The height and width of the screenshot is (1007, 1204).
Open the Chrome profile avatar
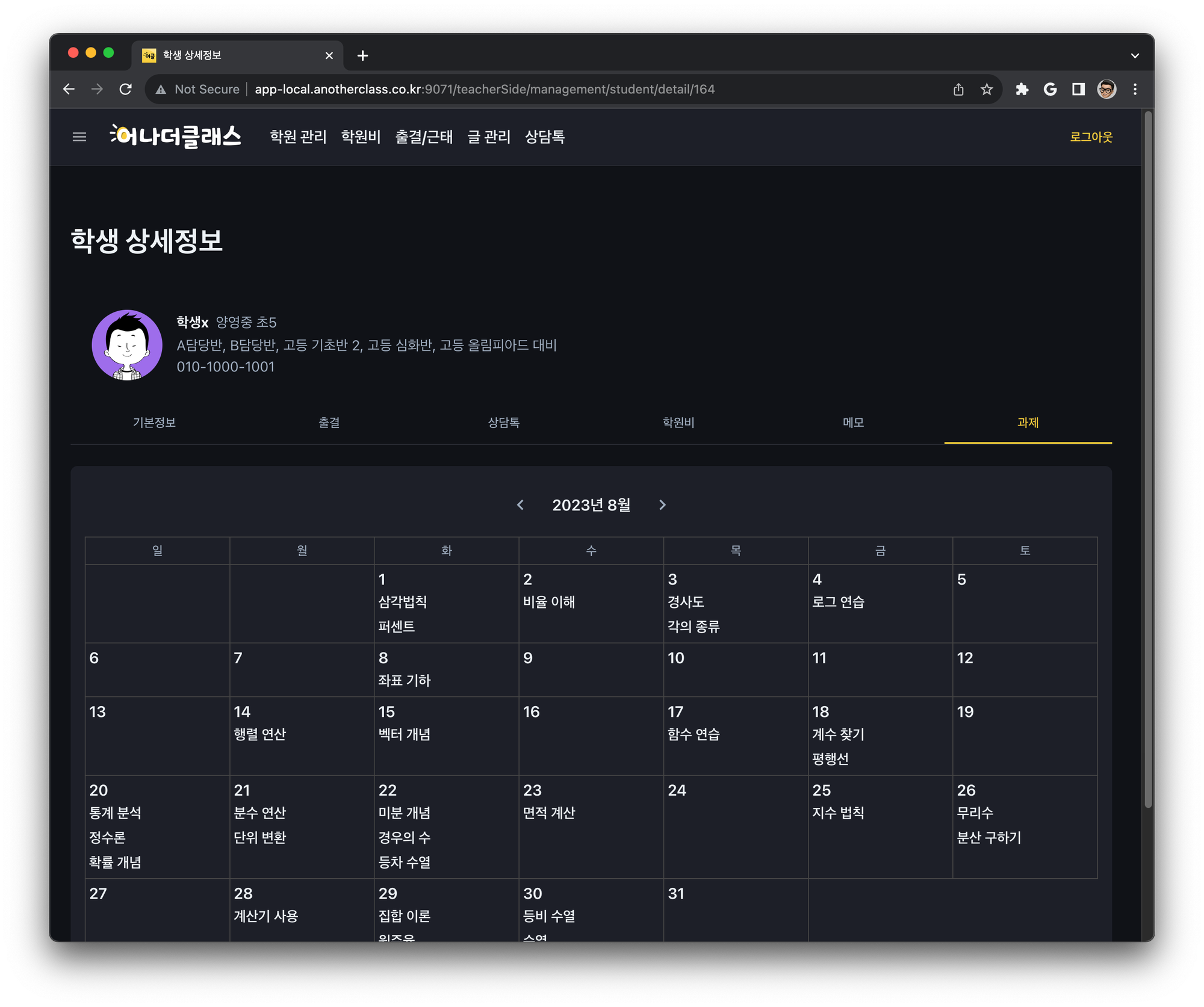pyautogui.click(x=1106, y=89)
